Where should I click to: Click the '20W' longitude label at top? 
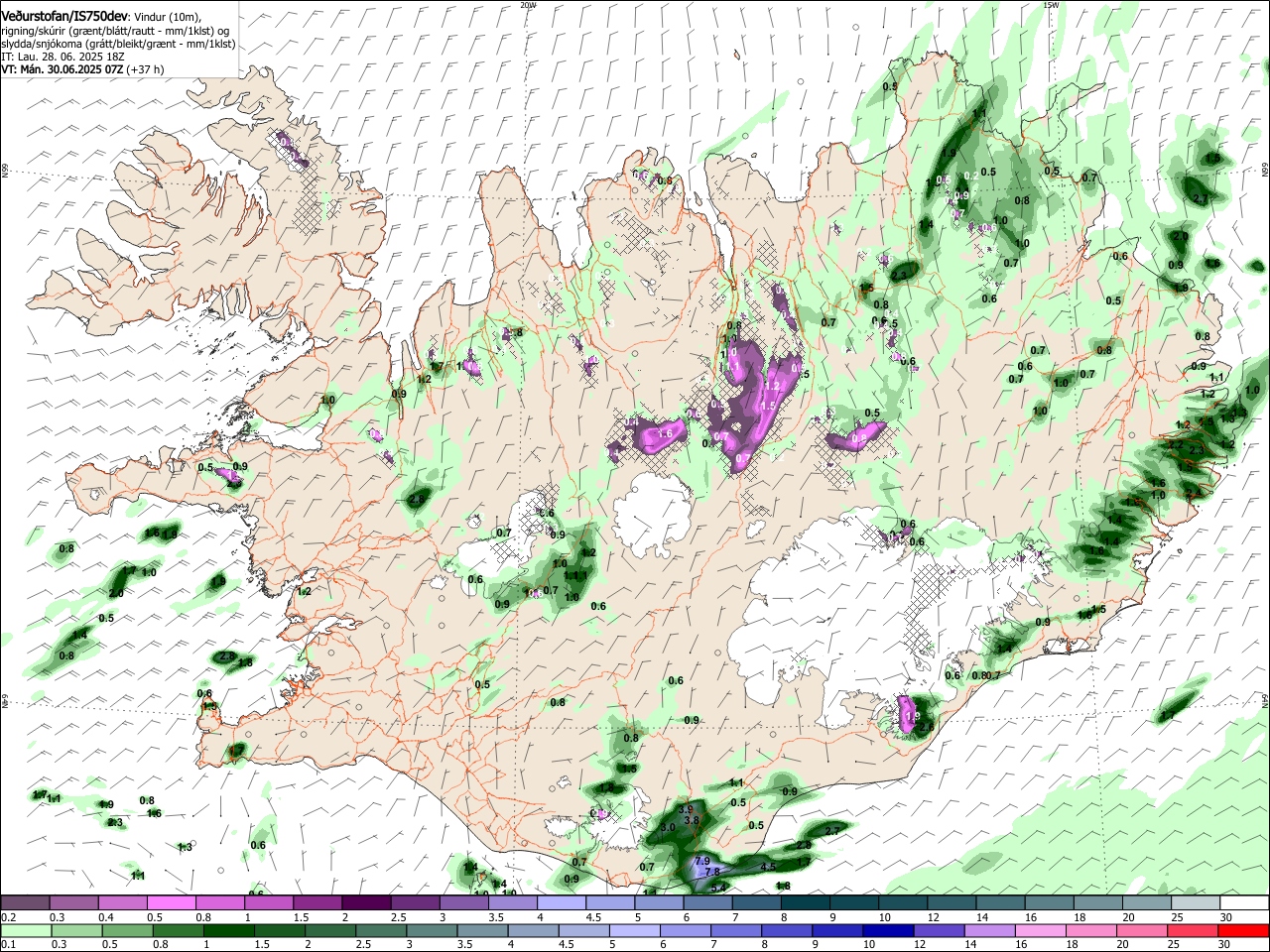pos(528,5)
